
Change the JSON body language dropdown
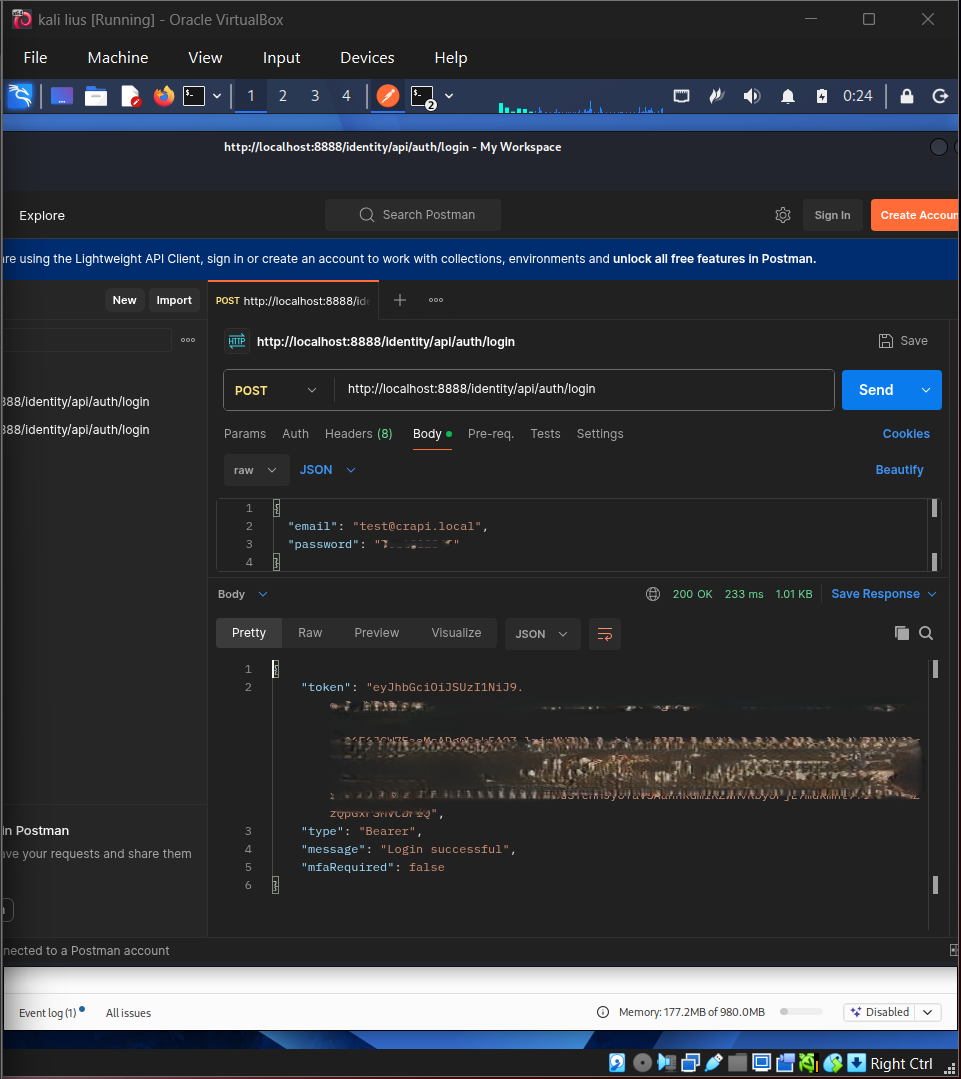point(327,470)
